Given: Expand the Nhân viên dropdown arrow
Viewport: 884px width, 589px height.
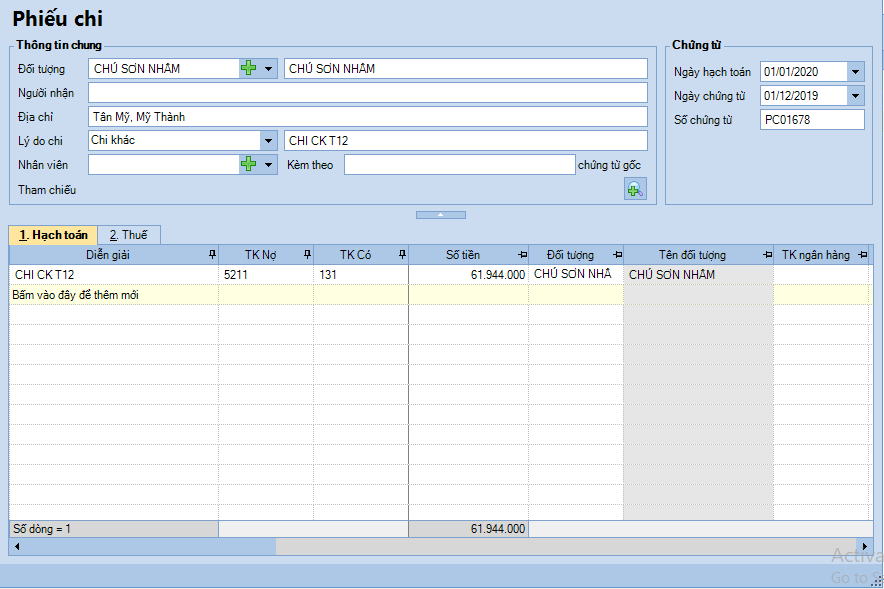Looking at the screenshot, I should click(269, 164).
